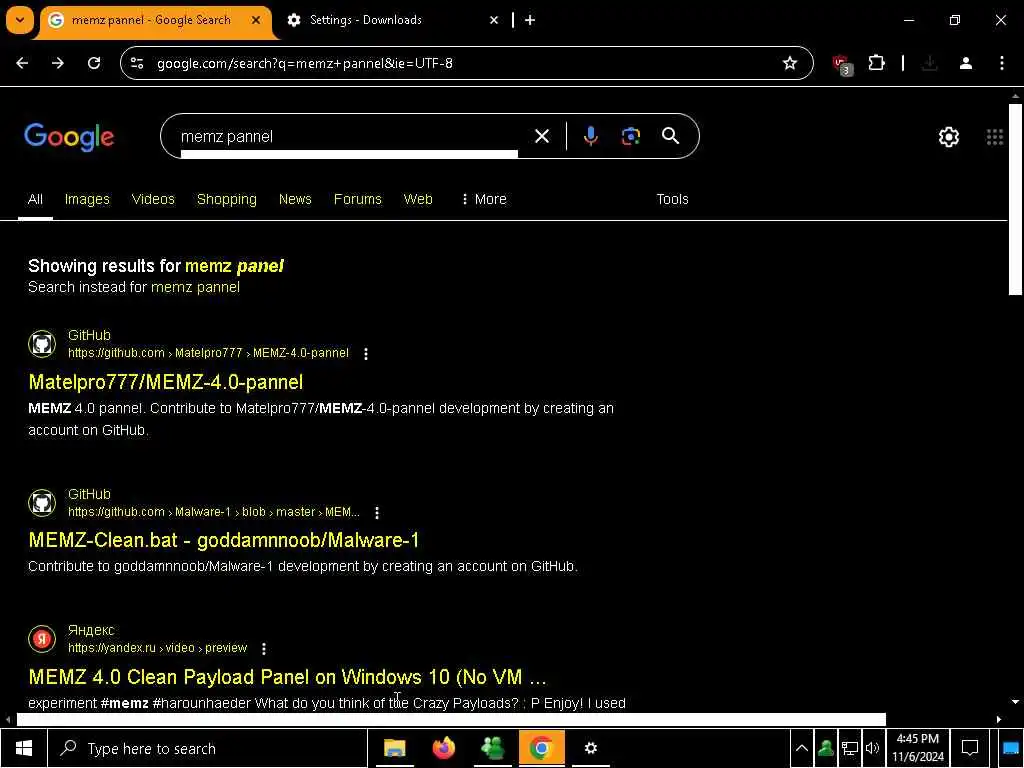Click the scroll down arrow

click(1015, 702)
